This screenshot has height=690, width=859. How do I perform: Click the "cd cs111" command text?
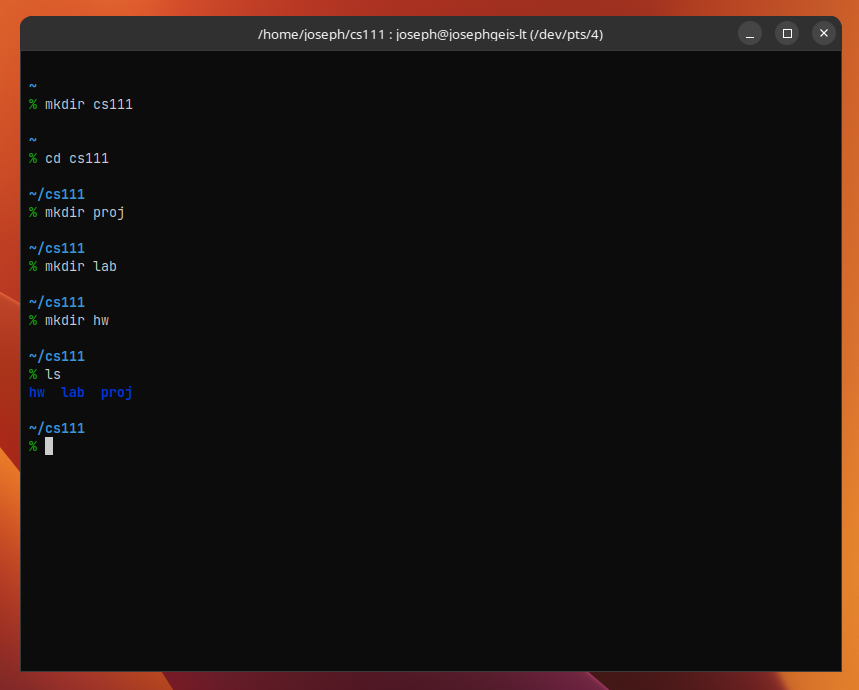(x=76, y=158)
